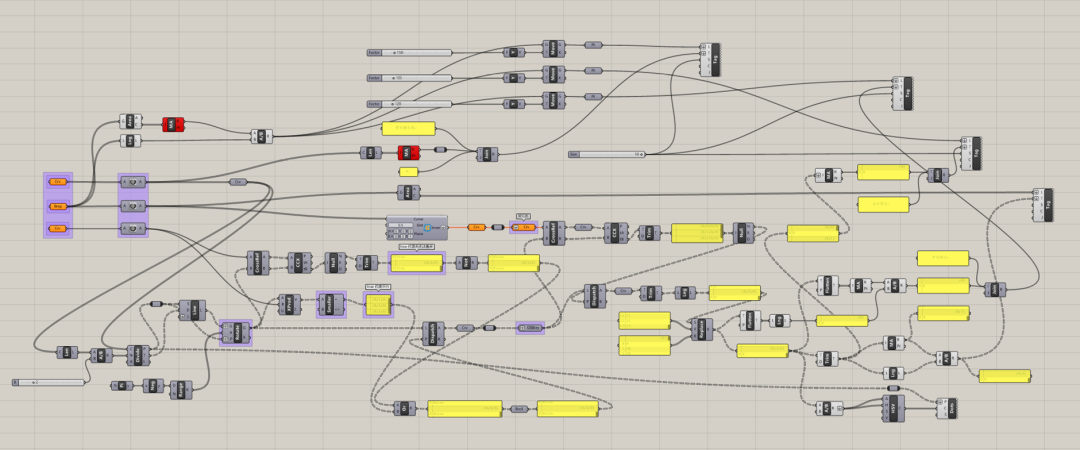Click the orange Brep parameter node

coord(58,206)
